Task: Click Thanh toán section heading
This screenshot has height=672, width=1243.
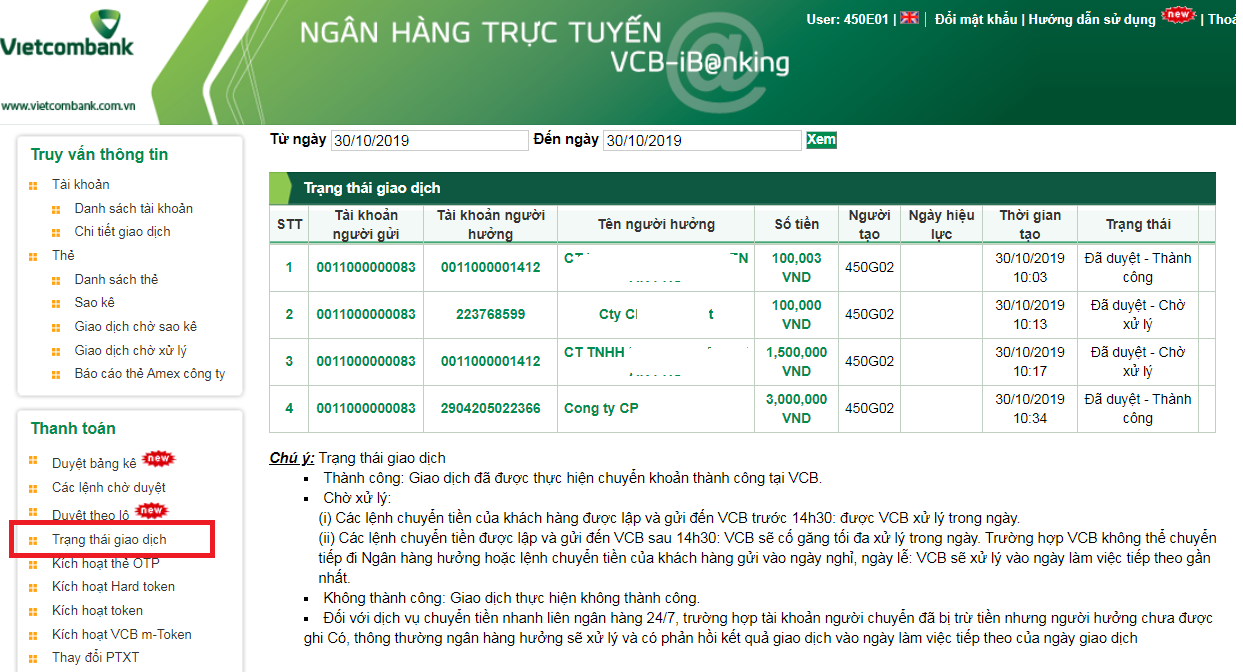Action: point(73,429)
